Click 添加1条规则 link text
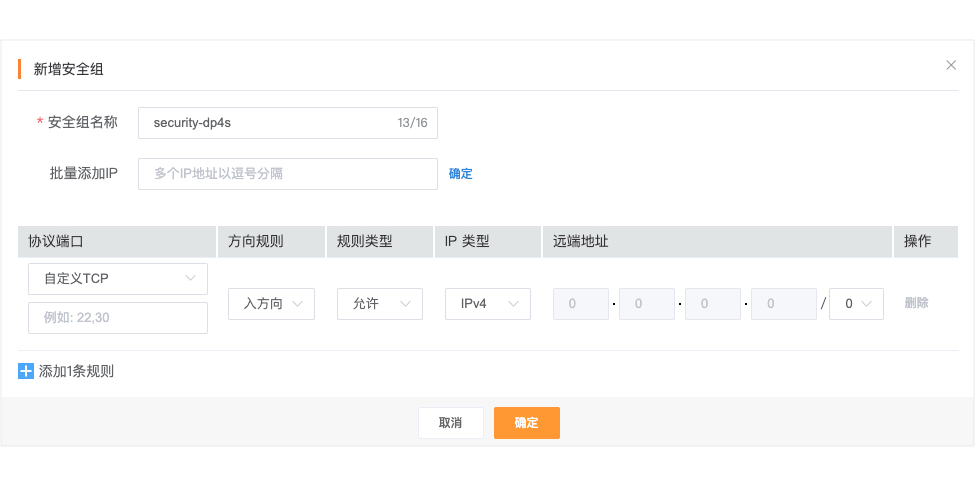Image resolution: width=975 pixels, height=487 pixels. coord(76,371)
